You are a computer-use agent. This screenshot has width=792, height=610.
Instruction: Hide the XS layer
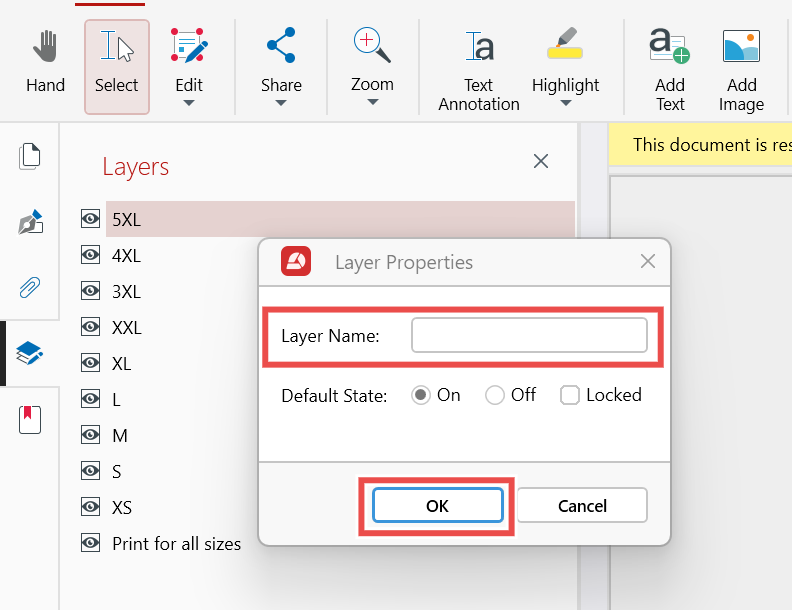tap(90, 507)
